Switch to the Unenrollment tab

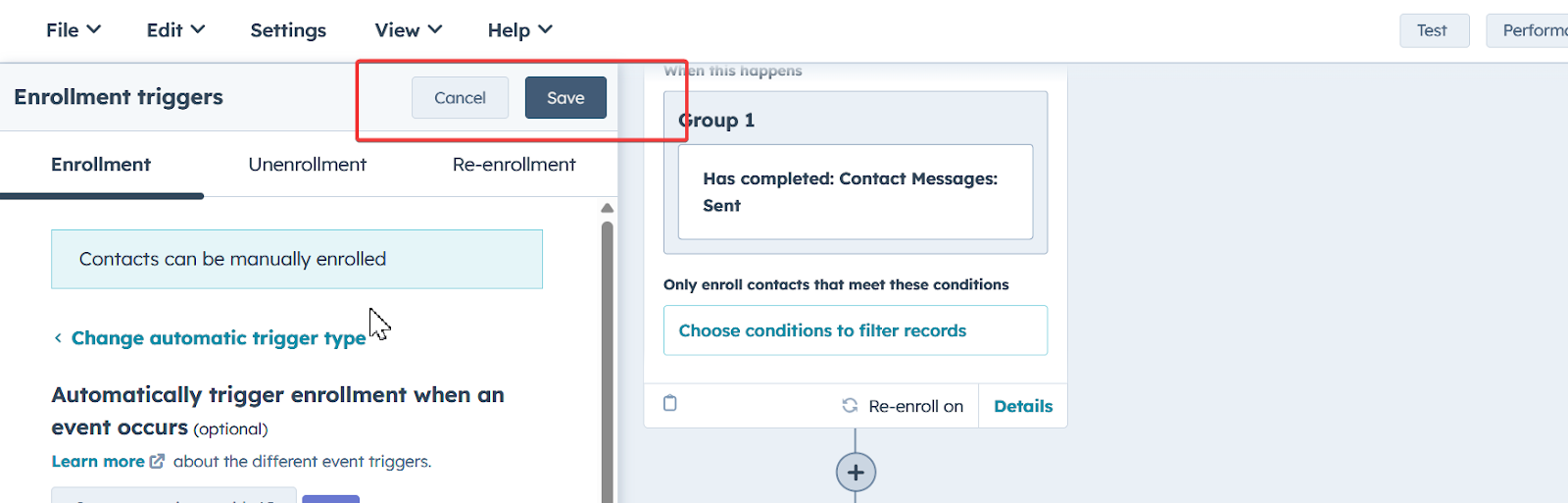pyautogui.click(x=307, y=165)
